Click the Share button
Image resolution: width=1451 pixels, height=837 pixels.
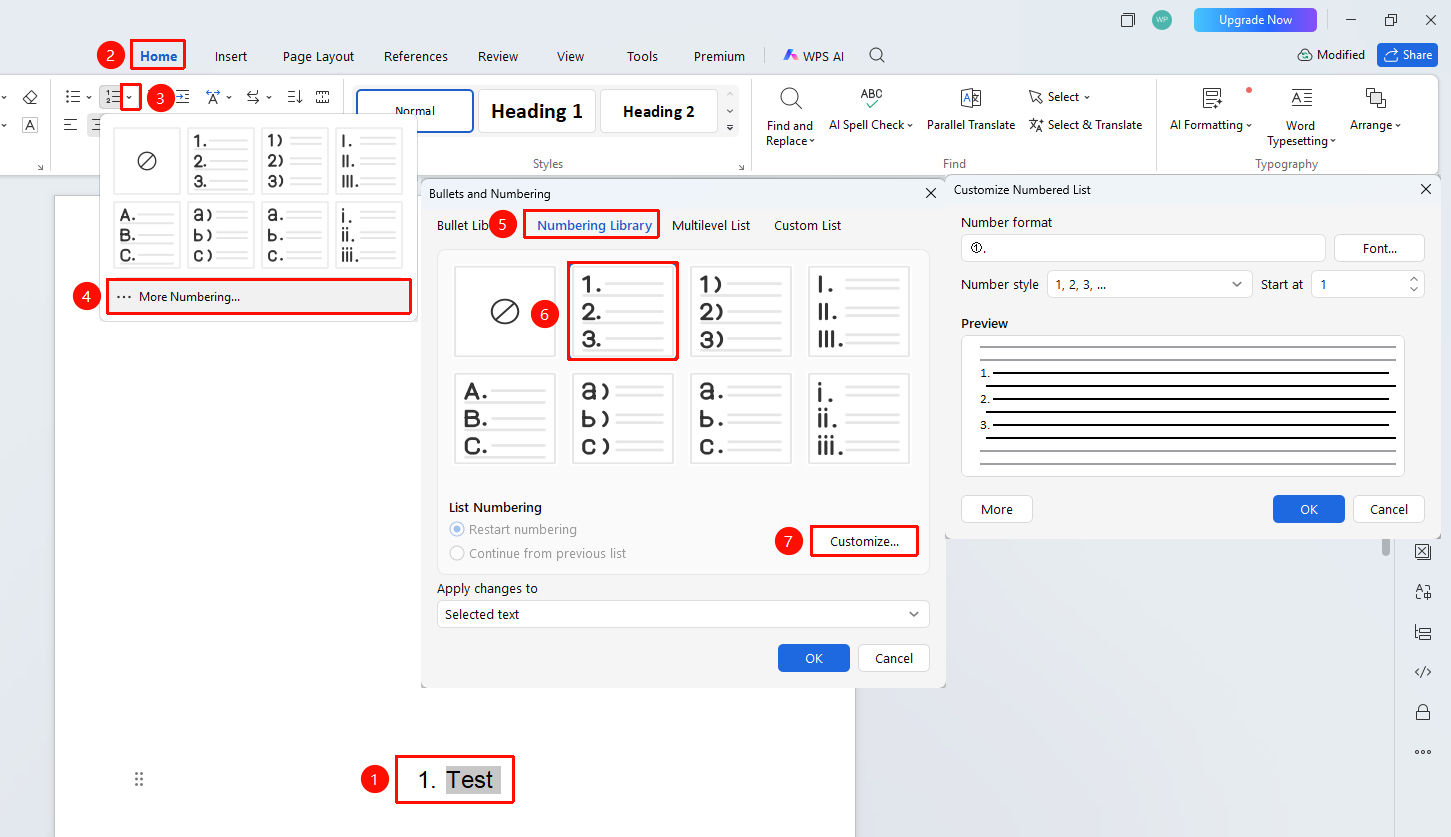tap(1407, 55)
